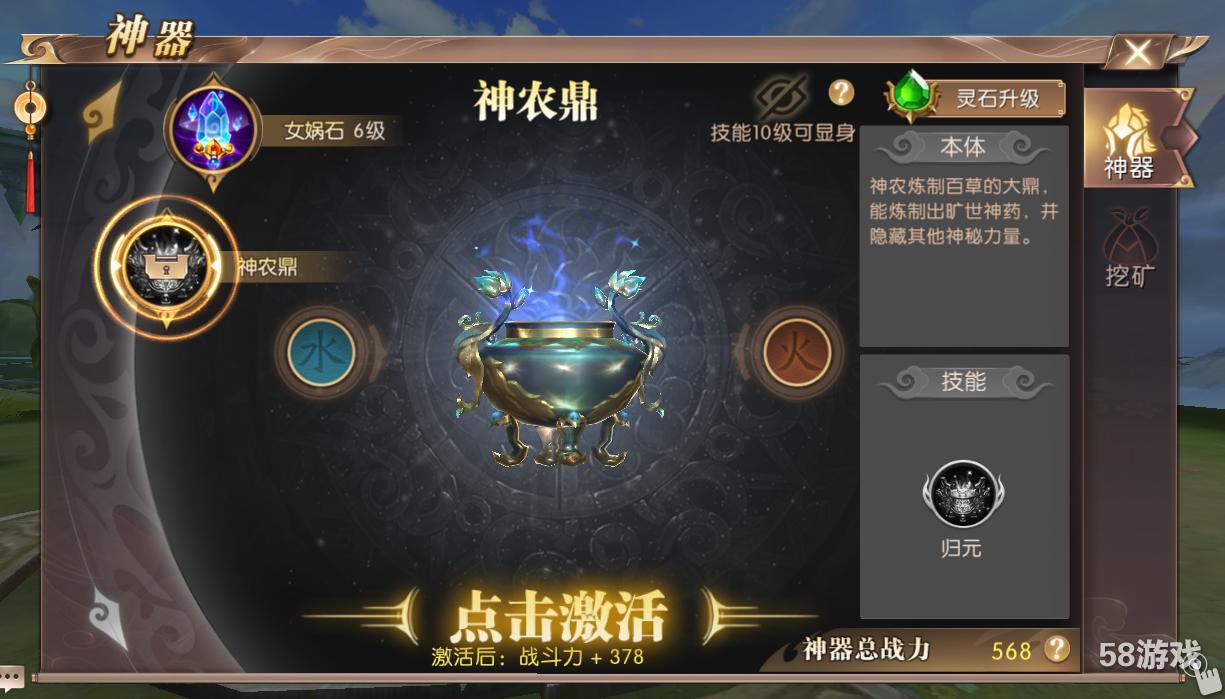Select the 女娲石 6级 label
This screenshot has height=699, width=1225.
(334, 130)
